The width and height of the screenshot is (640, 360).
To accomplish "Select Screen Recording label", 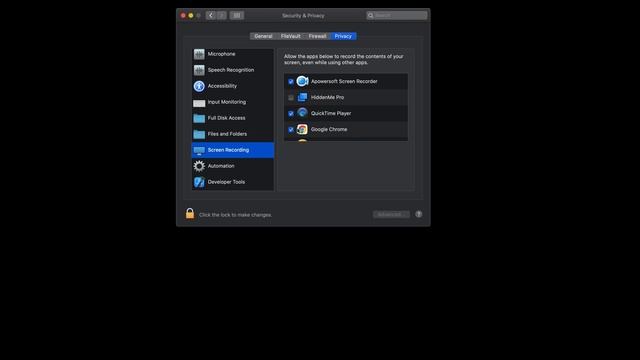I will (x=228, y=150).
